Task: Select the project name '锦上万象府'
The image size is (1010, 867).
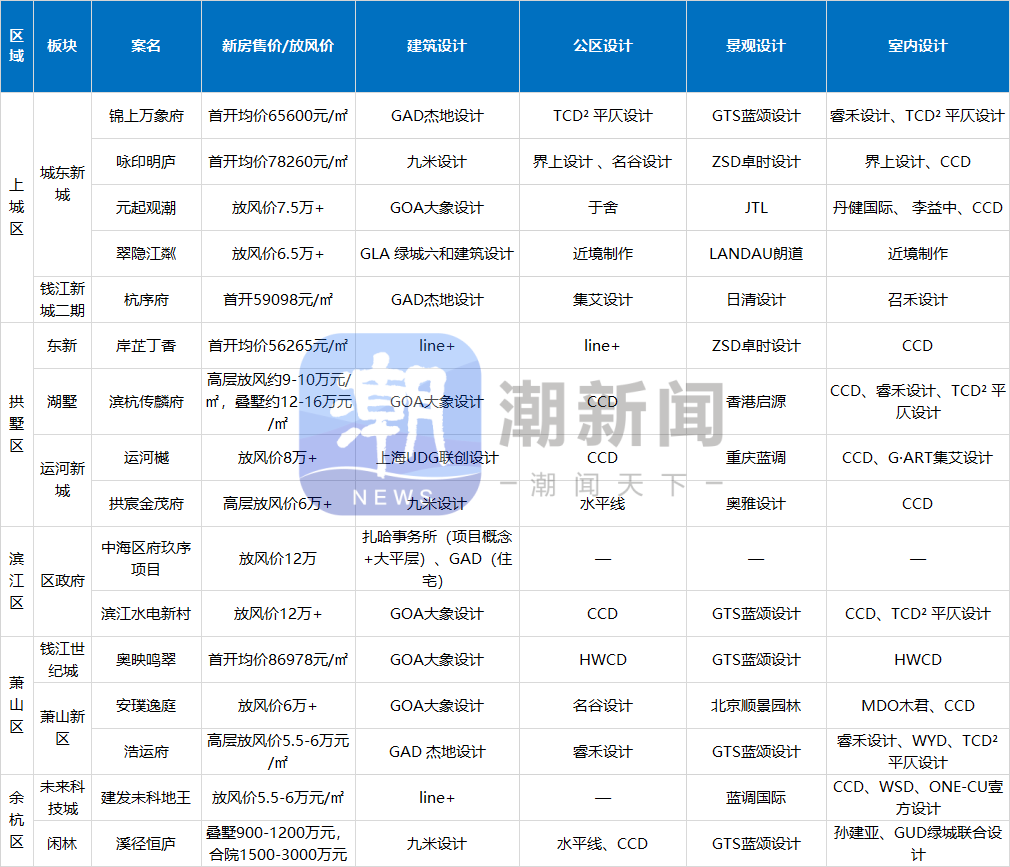Action: pos(146,116)
